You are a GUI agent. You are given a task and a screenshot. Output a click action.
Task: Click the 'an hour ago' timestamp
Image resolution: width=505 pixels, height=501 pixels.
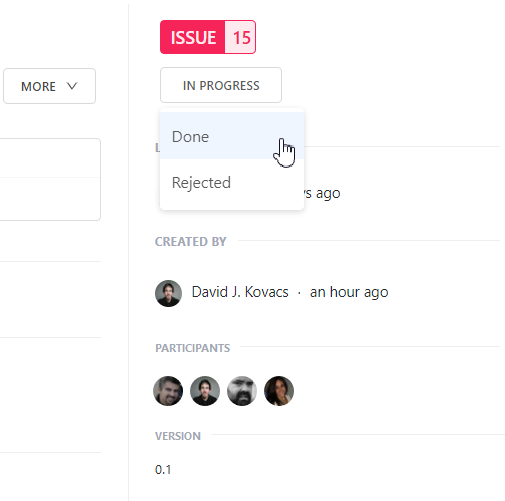(x=349, y=292)
